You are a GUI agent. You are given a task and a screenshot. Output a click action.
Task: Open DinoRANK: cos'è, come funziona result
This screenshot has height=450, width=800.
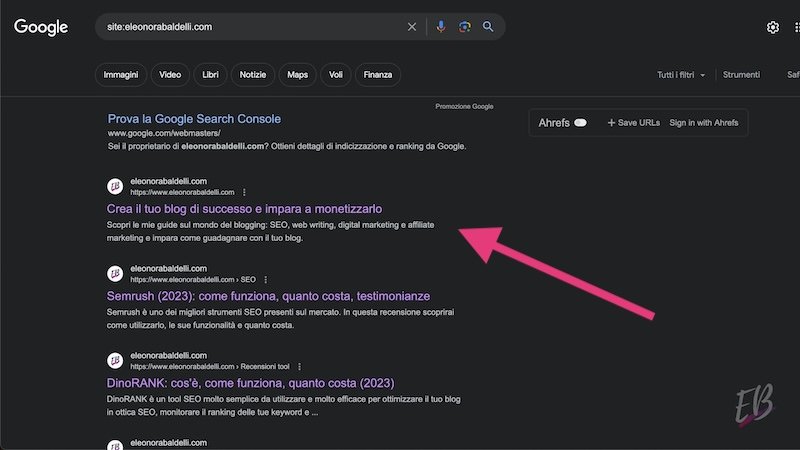click(250, 383)
